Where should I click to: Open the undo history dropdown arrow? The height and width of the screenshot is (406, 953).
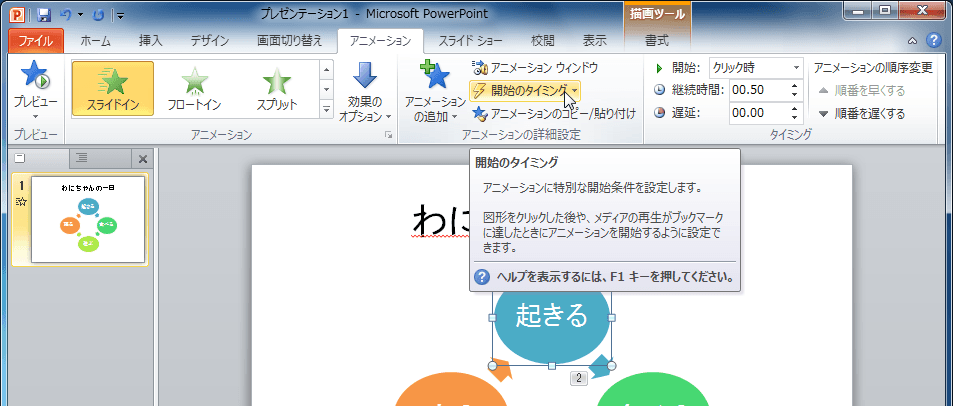point(80,15)
